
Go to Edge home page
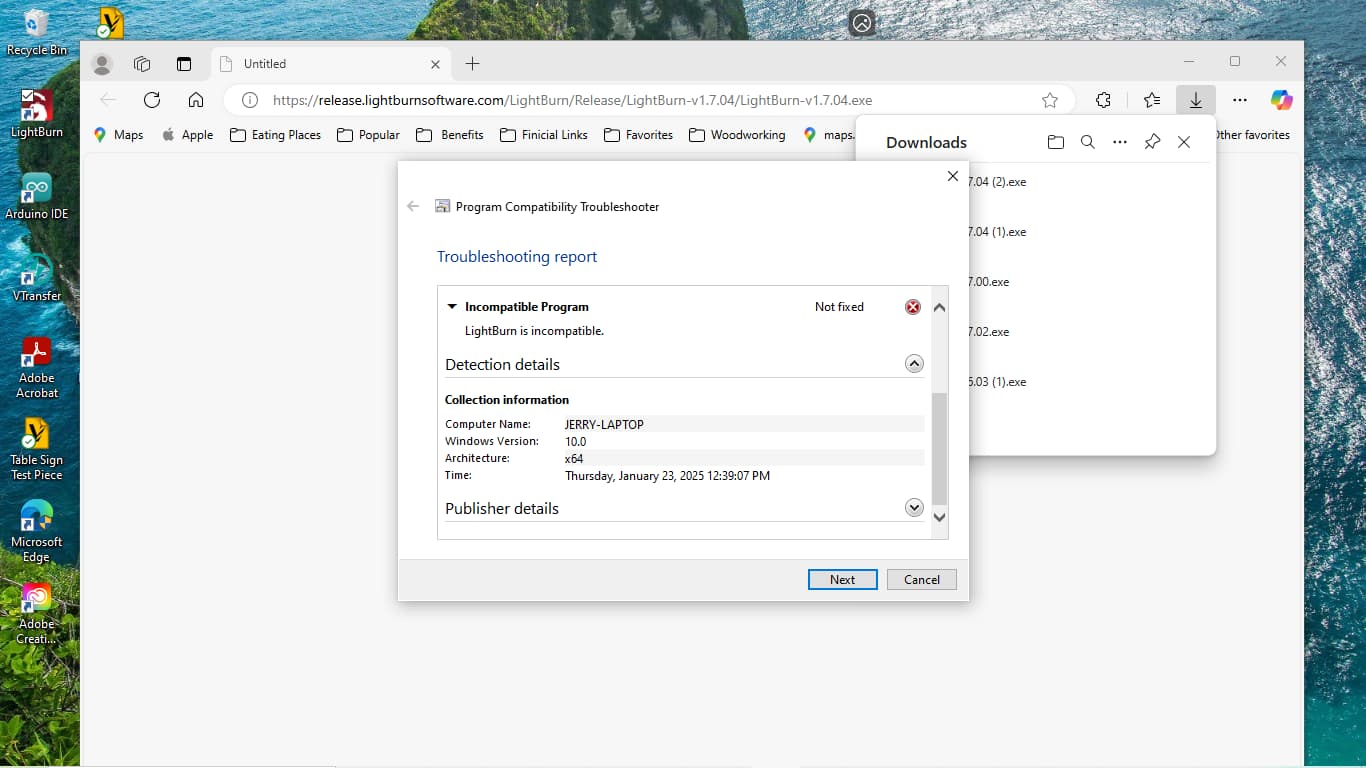[196, 100]
